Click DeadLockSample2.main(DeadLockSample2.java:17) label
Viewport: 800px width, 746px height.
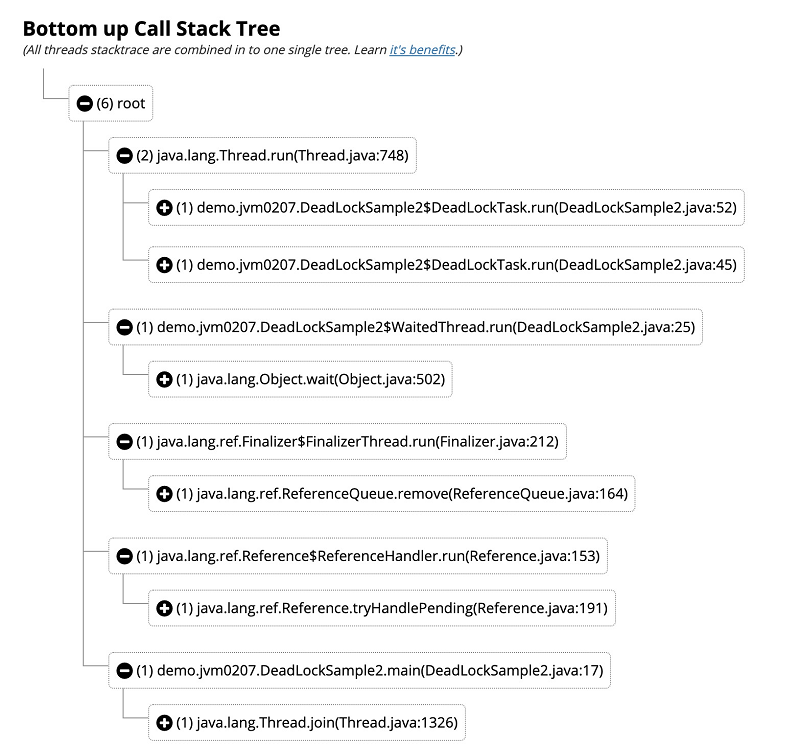coord(370,670)
